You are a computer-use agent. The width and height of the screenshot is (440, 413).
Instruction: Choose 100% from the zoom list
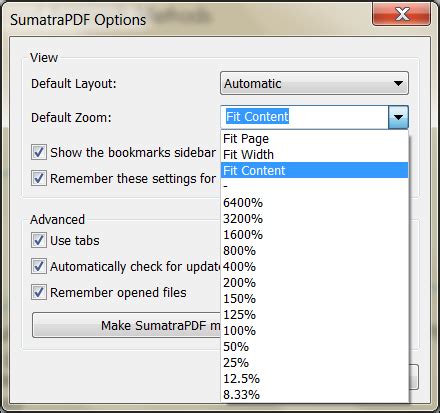point(314,330)
